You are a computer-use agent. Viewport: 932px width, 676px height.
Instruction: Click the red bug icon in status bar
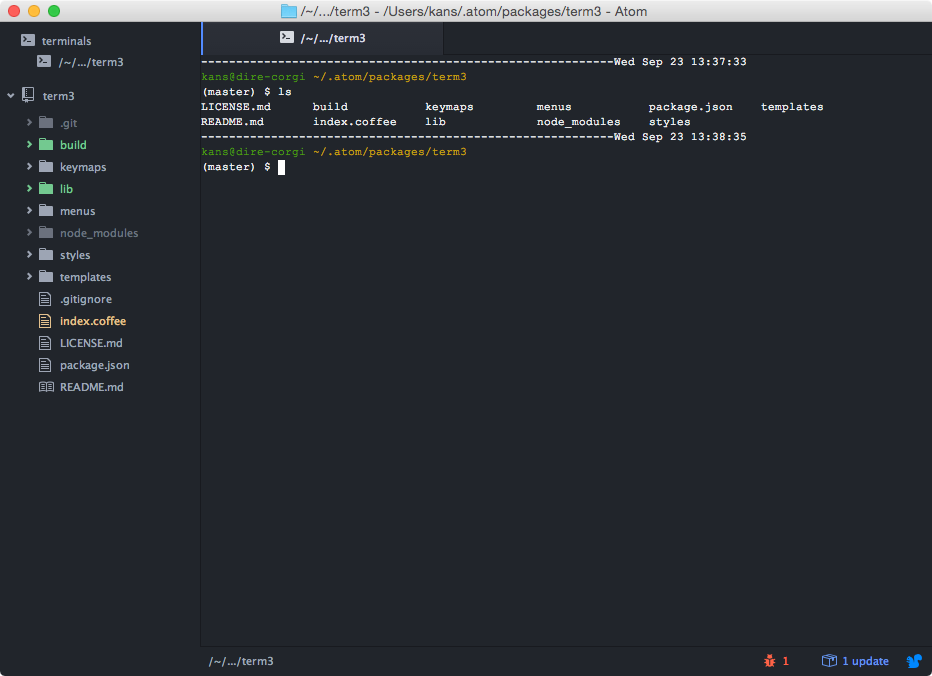[x=769, y=661]
